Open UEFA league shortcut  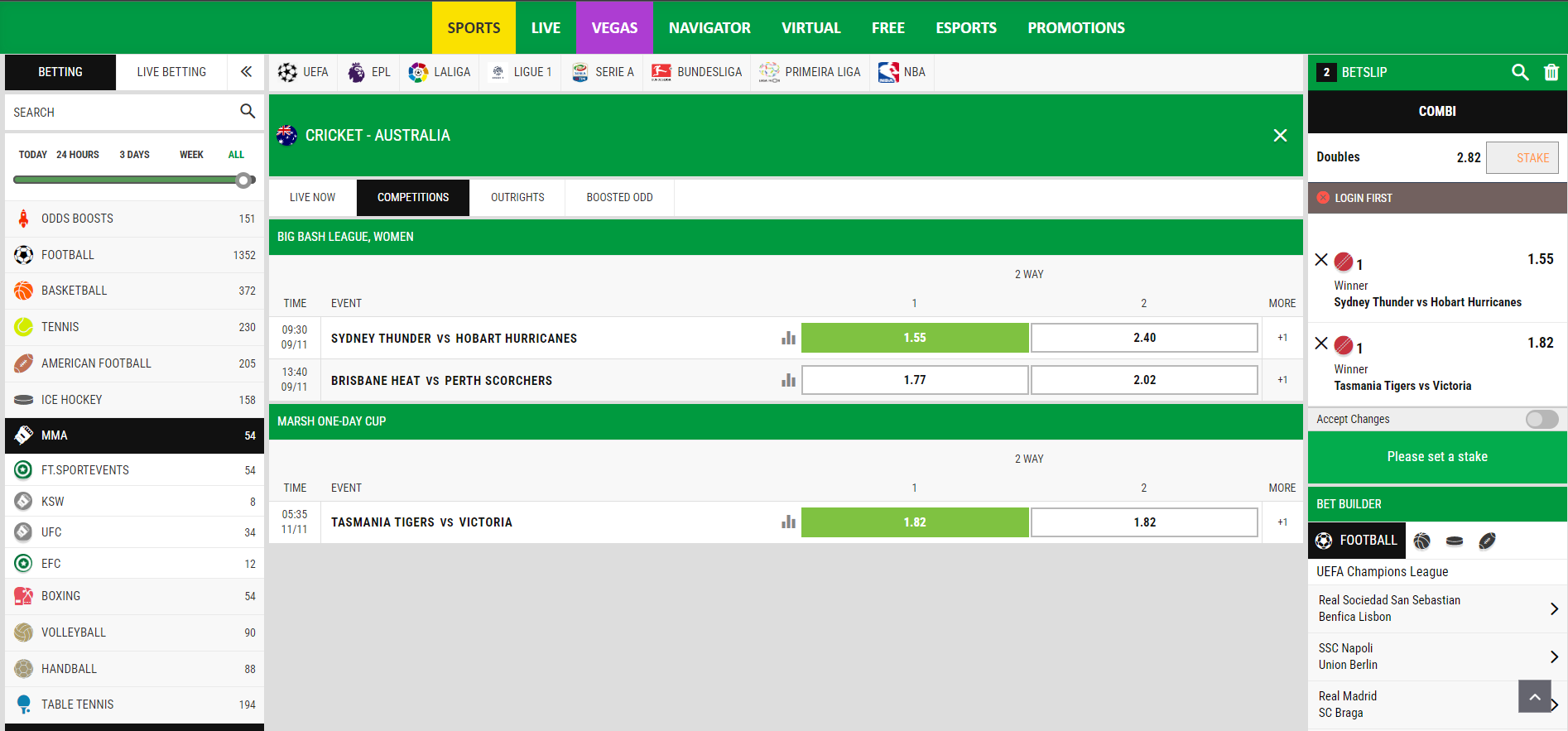pyautogui.click(x=303, y=72)
